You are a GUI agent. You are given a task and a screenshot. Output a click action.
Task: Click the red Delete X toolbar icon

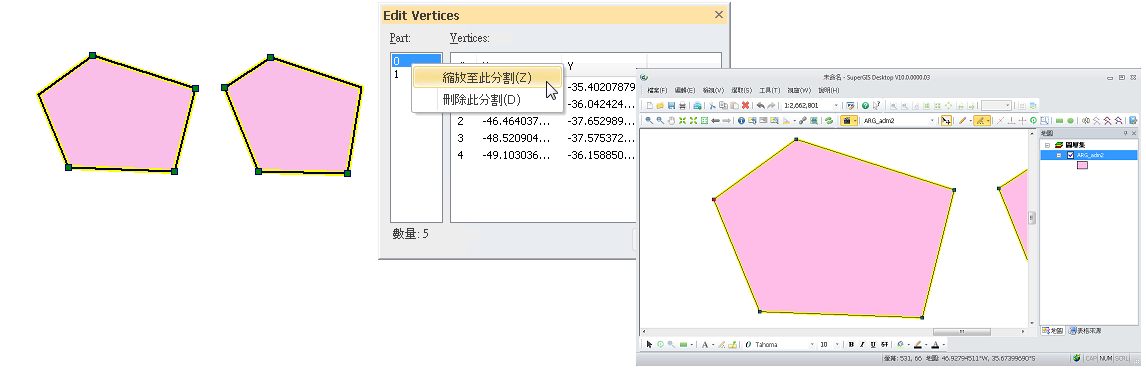[x=745, y=105]
